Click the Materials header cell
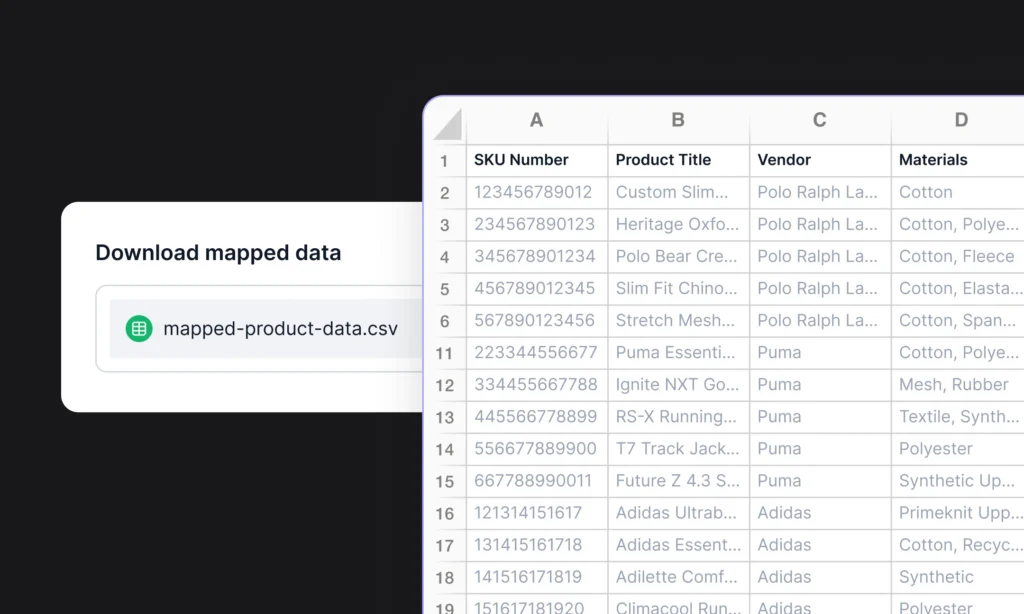This screenshot has height=614, width=1024. (958, 160)
